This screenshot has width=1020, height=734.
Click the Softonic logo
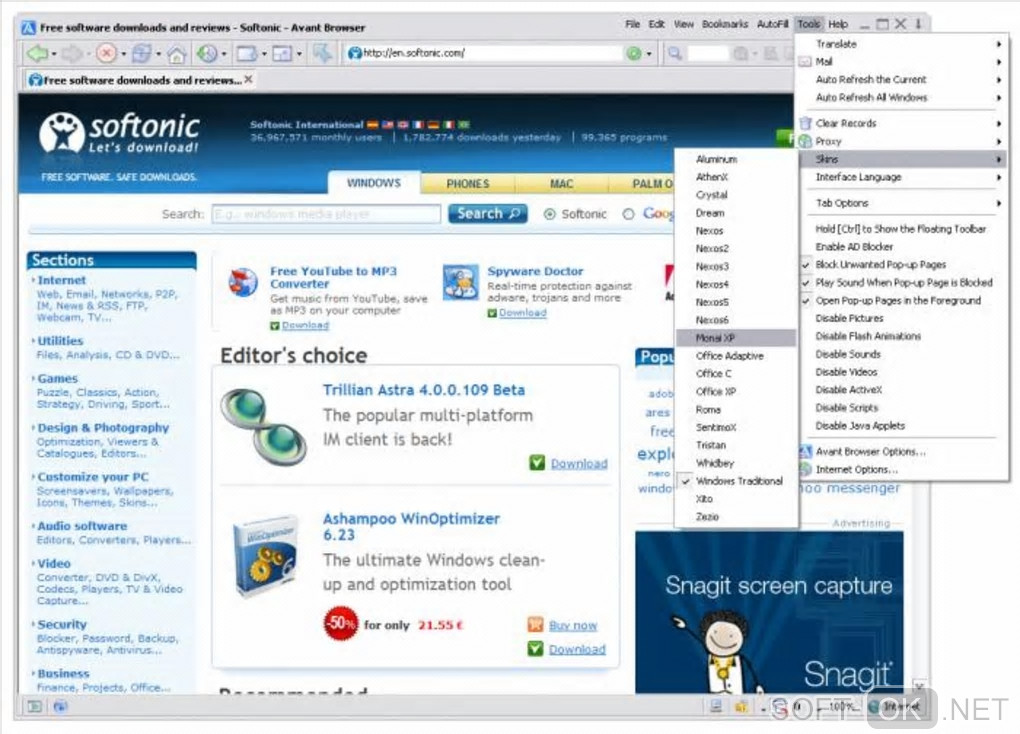click(x=119, y=133)
